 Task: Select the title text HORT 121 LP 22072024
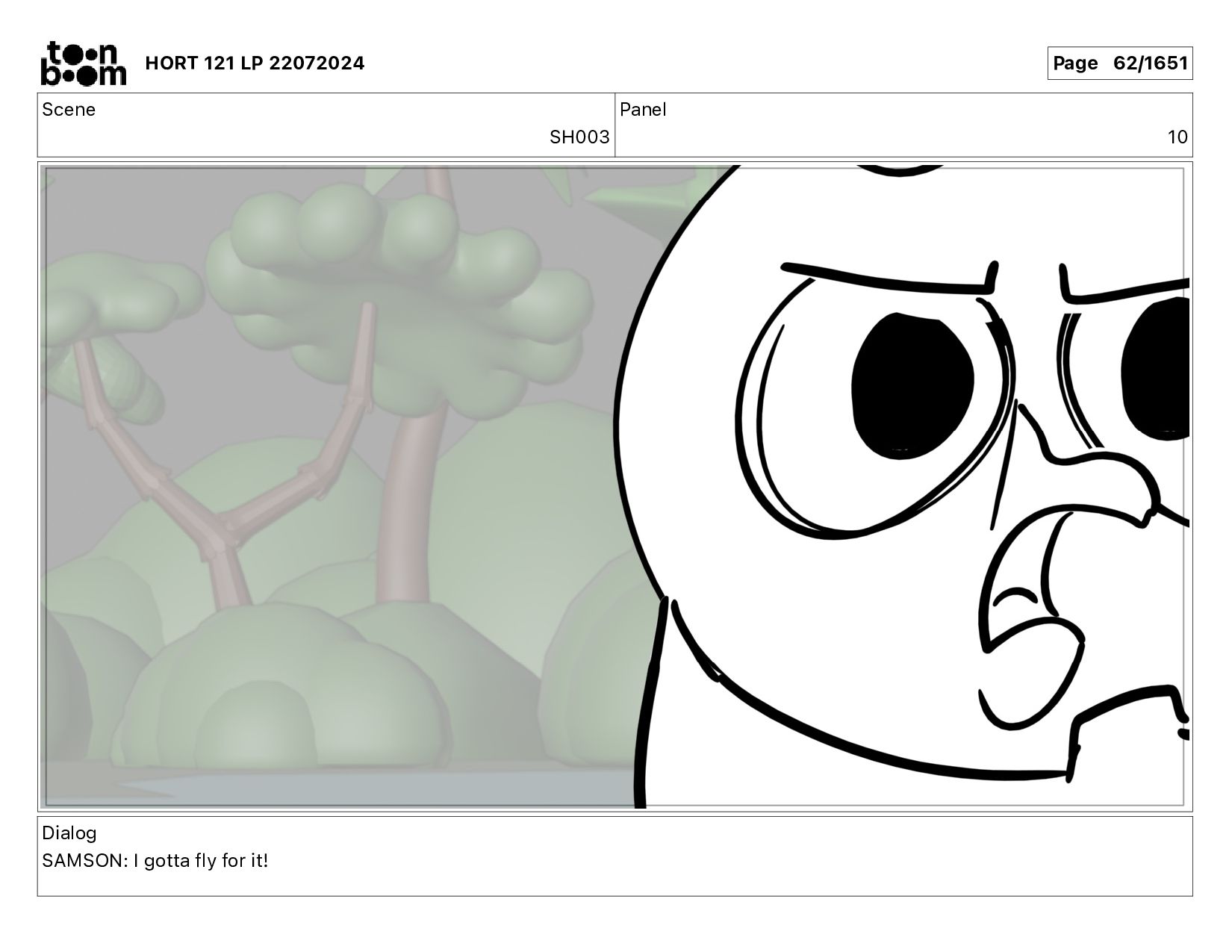(x=255, y=63)
